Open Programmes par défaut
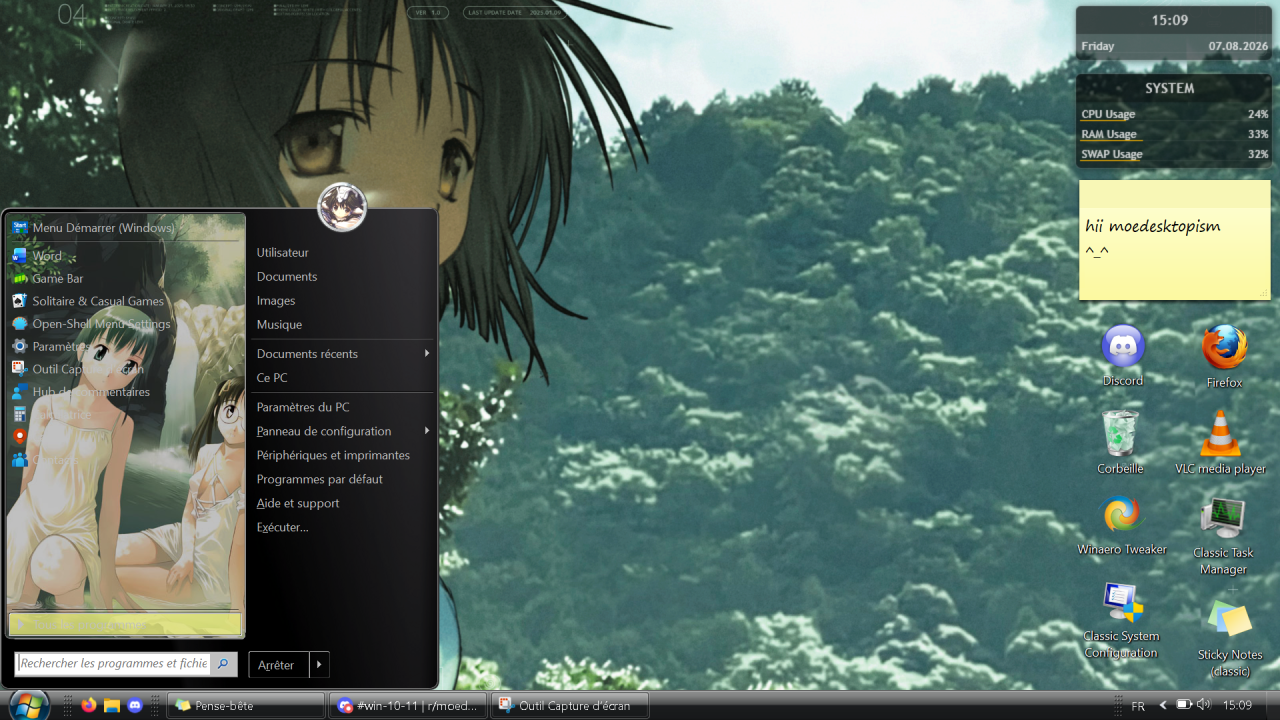1280x720 pixels. coord(342,479)
